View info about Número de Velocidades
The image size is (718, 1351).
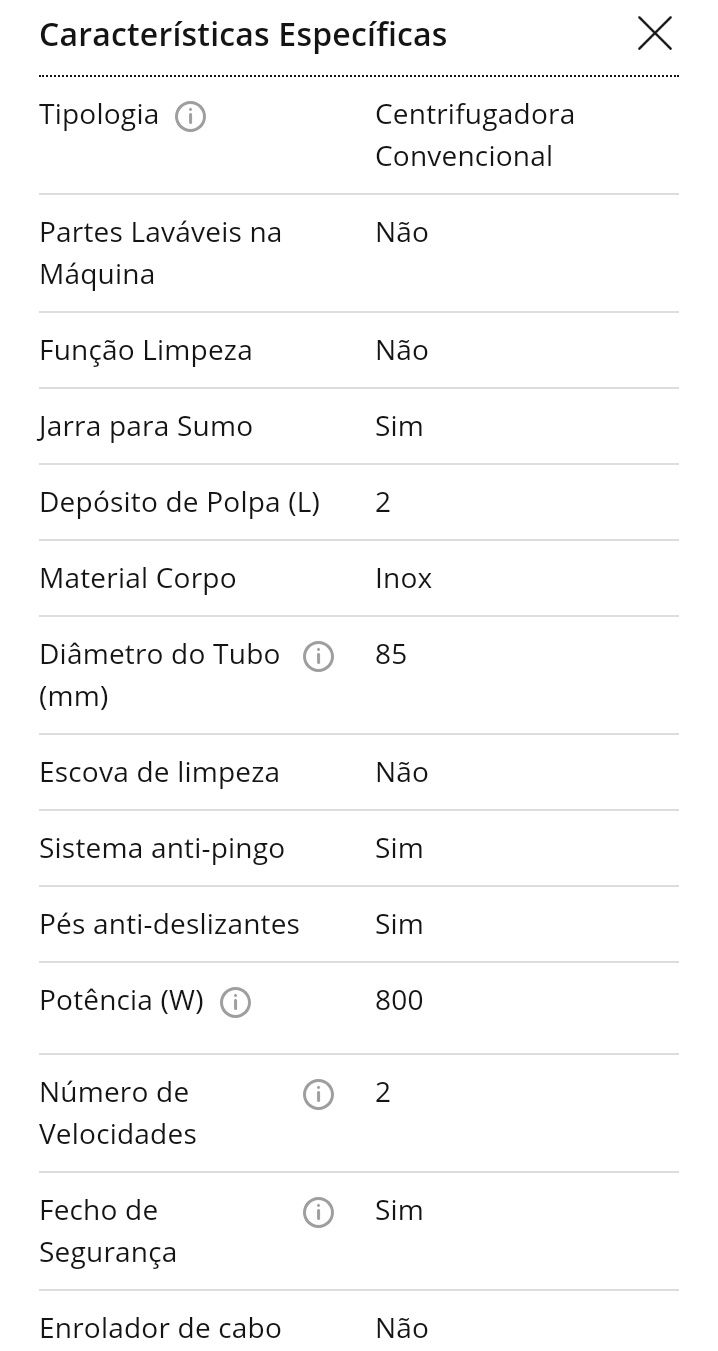(x=318, y=1095)
